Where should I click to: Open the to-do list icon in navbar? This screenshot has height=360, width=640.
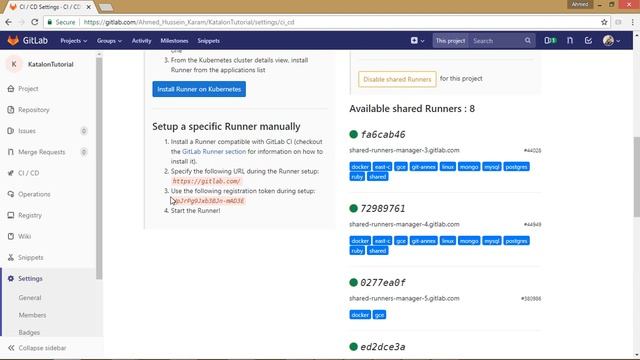point(588,40)
